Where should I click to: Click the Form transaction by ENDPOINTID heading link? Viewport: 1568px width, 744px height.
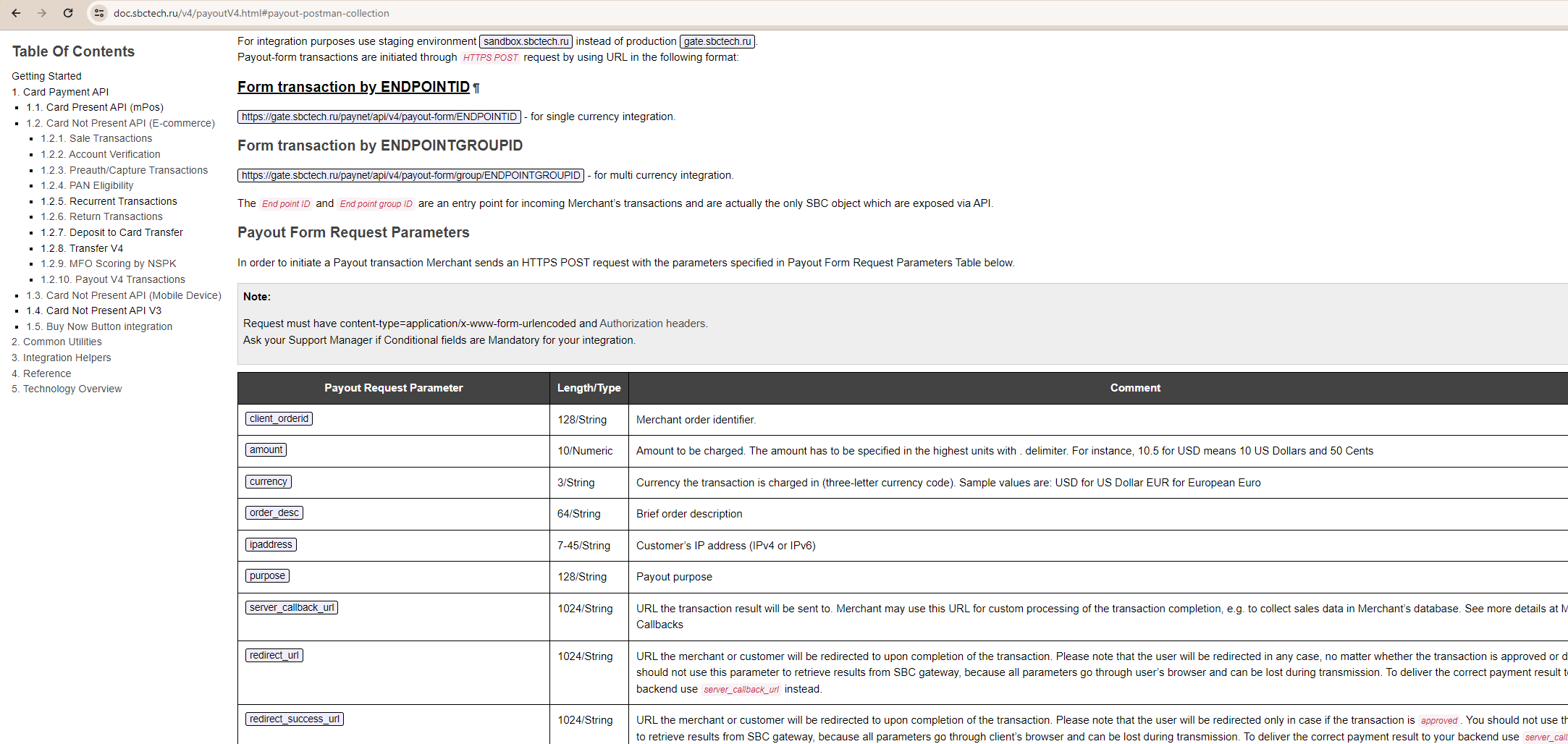353,87
